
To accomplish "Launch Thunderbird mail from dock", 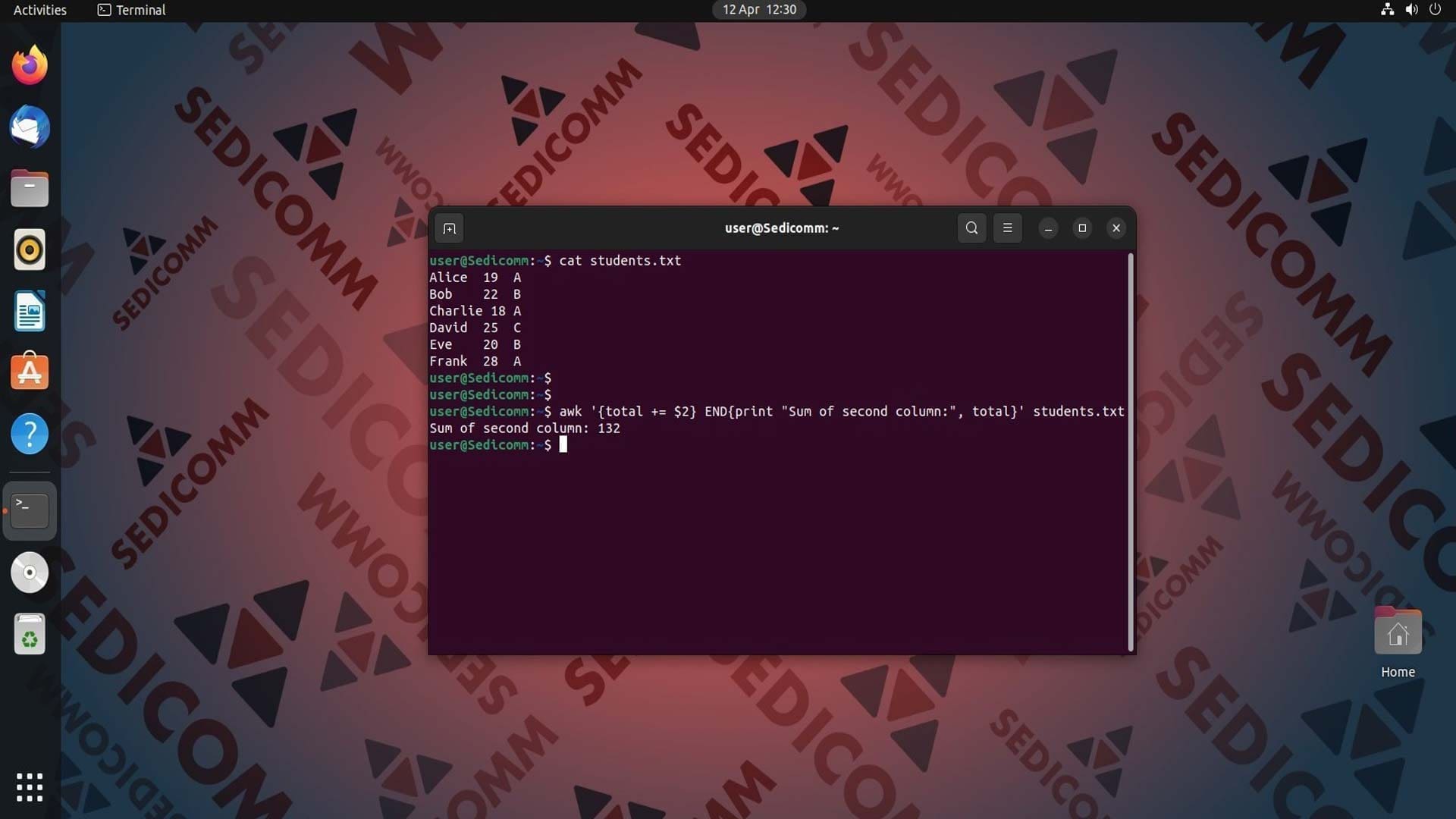I will 30,127.
